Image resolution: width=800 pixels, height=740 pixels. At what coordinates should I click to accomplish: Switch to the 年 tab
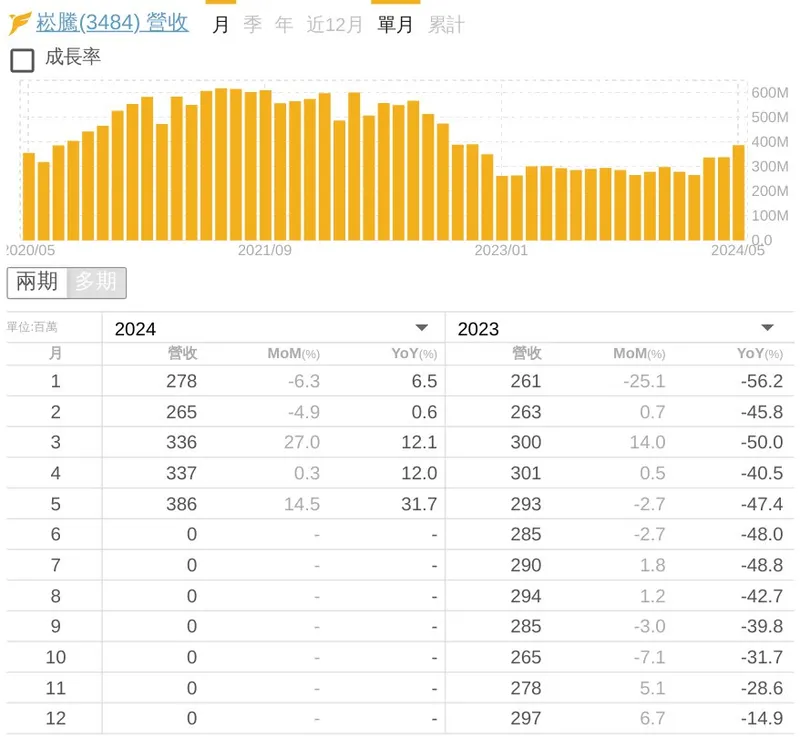pos(284,24)
